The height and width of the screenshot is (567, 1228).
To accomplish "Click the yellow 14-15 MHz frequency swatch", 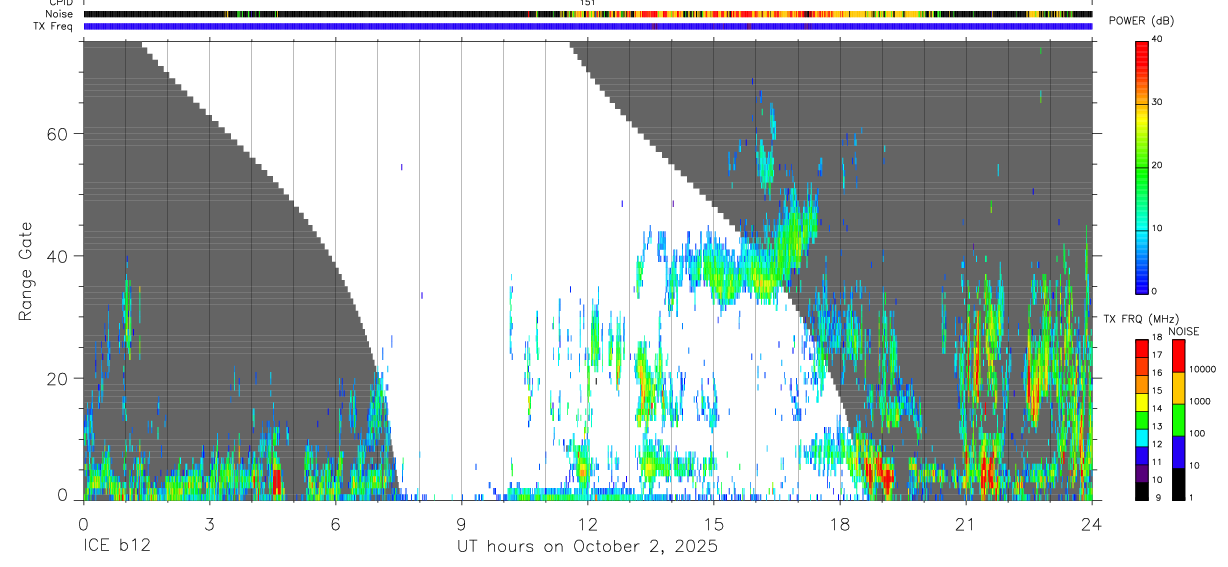I will [x=1141, y=402].
